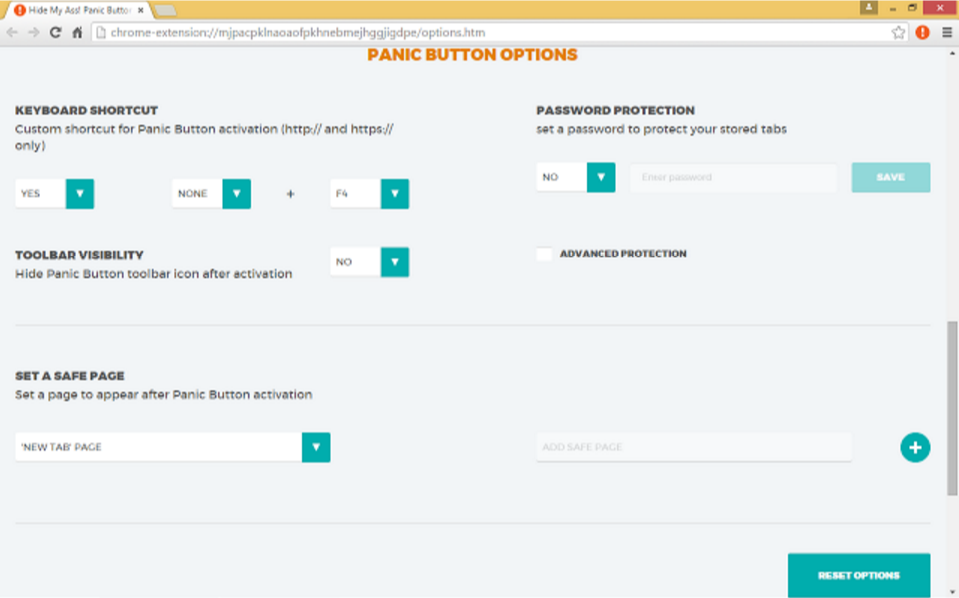
Task: Navigate forward with the browser arrow
Action: pyautogui.click(x=32, y=31)
